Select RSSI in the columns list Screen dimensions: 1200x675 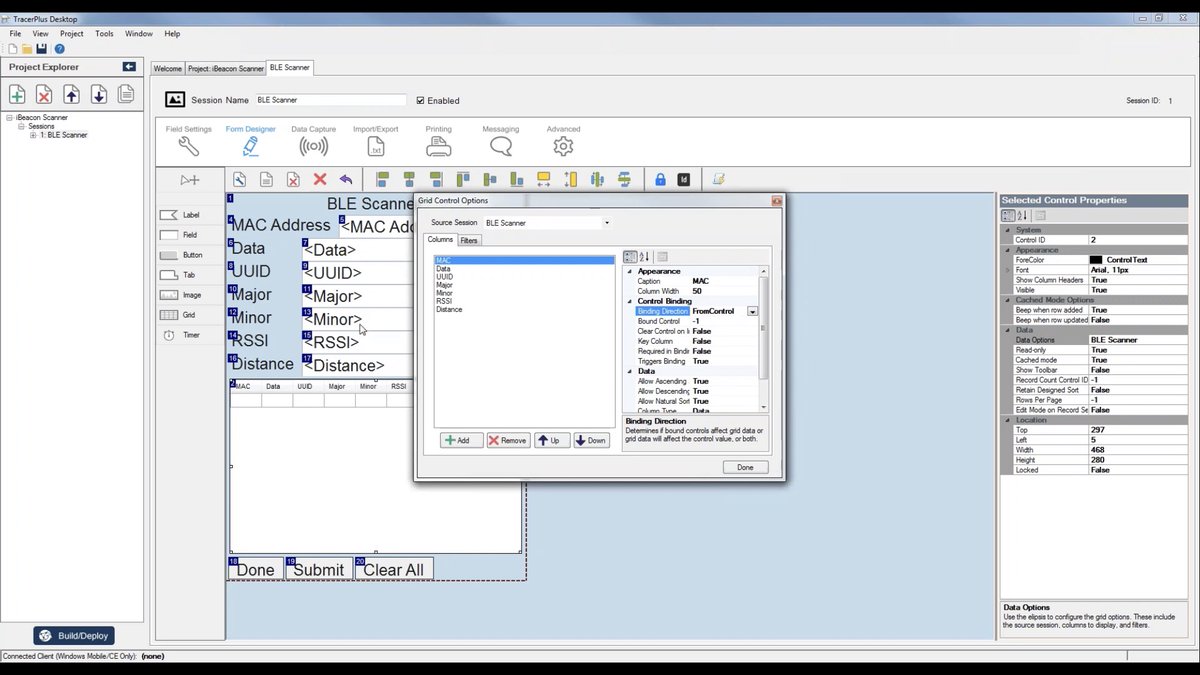[444, 301]
